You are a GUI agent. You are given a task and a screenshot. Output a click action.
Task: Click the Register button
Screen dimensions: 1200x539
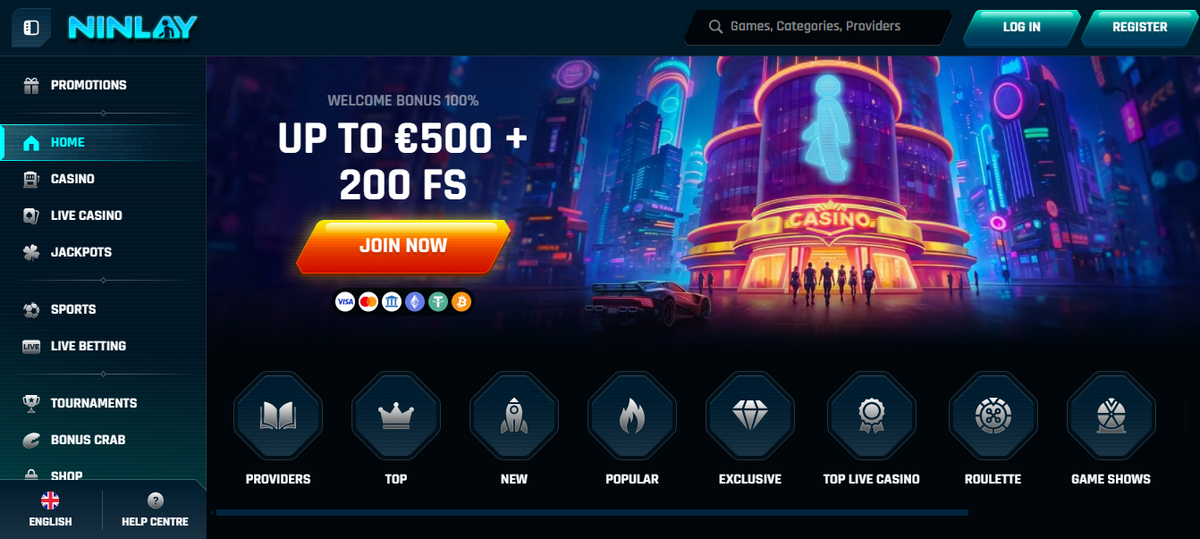click(x=1139, y=28)
